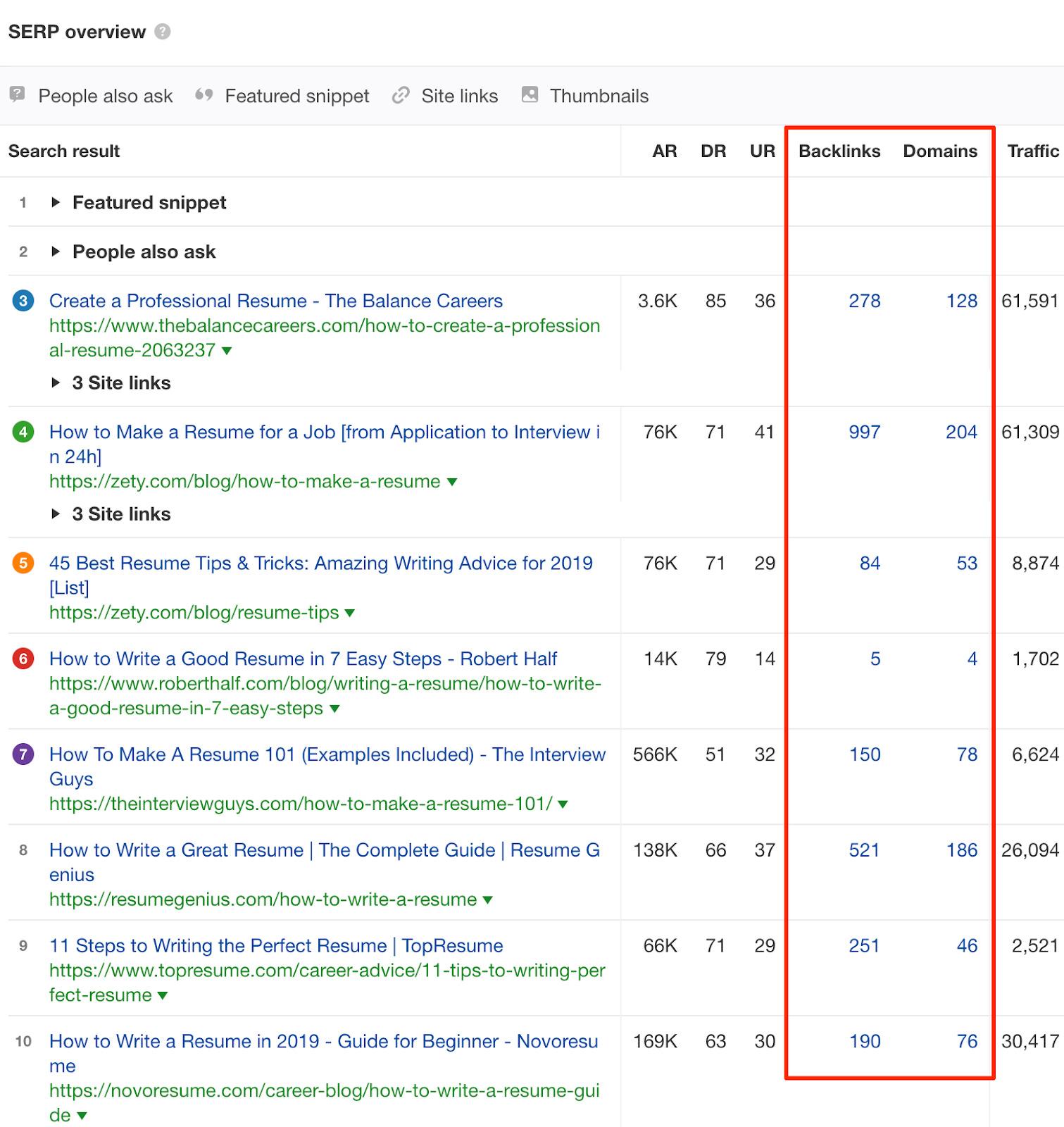Open the Robert Half resume article link
This screenshot has height=1127, width=1064.
click(x=303, y=659)
